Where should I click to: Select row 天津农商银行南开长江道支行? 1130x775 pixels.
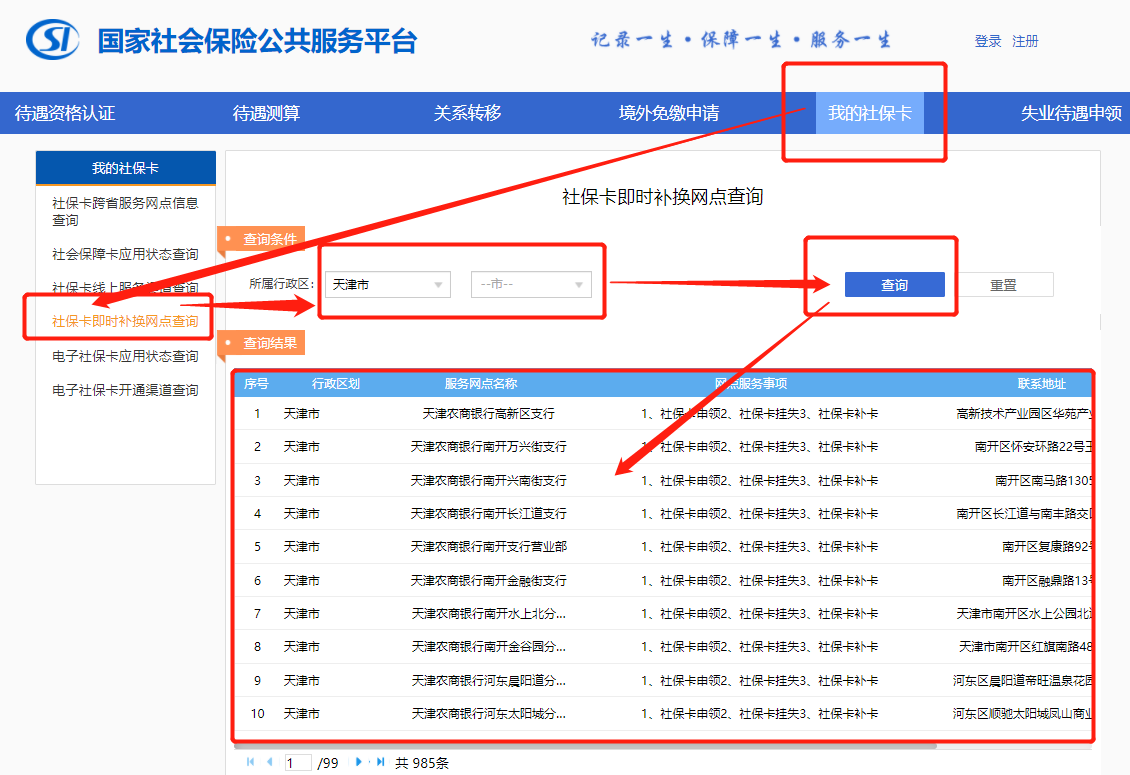point(663,513)
